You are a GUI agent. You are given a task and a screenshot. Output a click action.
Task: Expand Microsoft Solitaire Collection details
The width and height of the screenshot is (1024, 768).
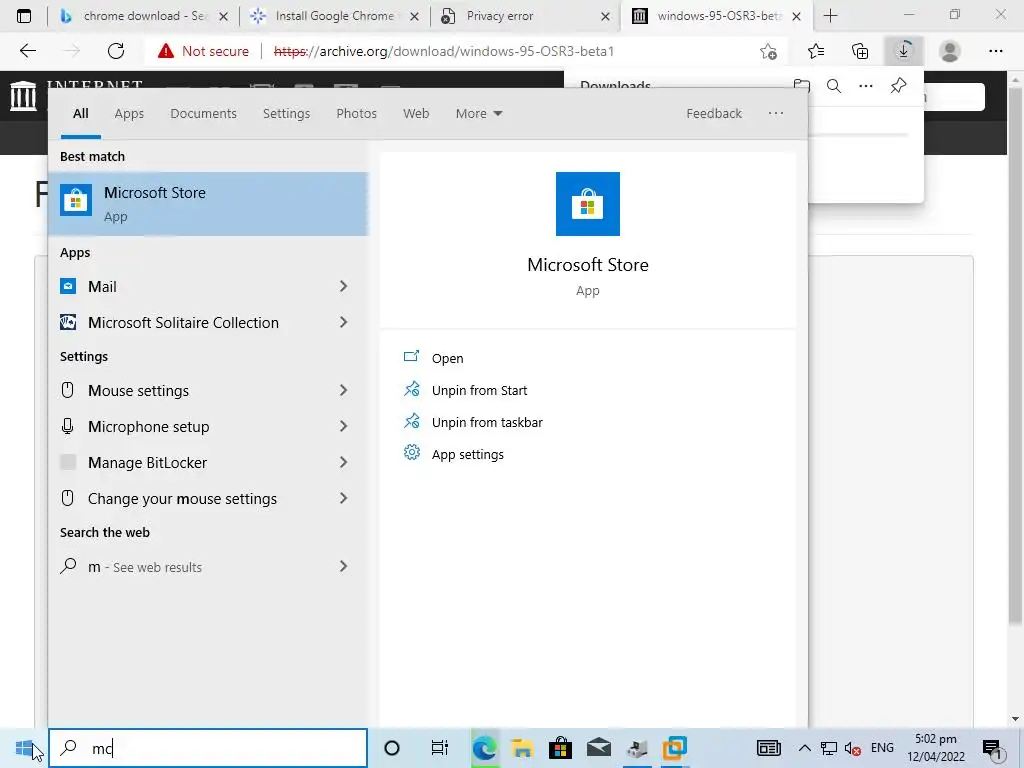[344, 322]
